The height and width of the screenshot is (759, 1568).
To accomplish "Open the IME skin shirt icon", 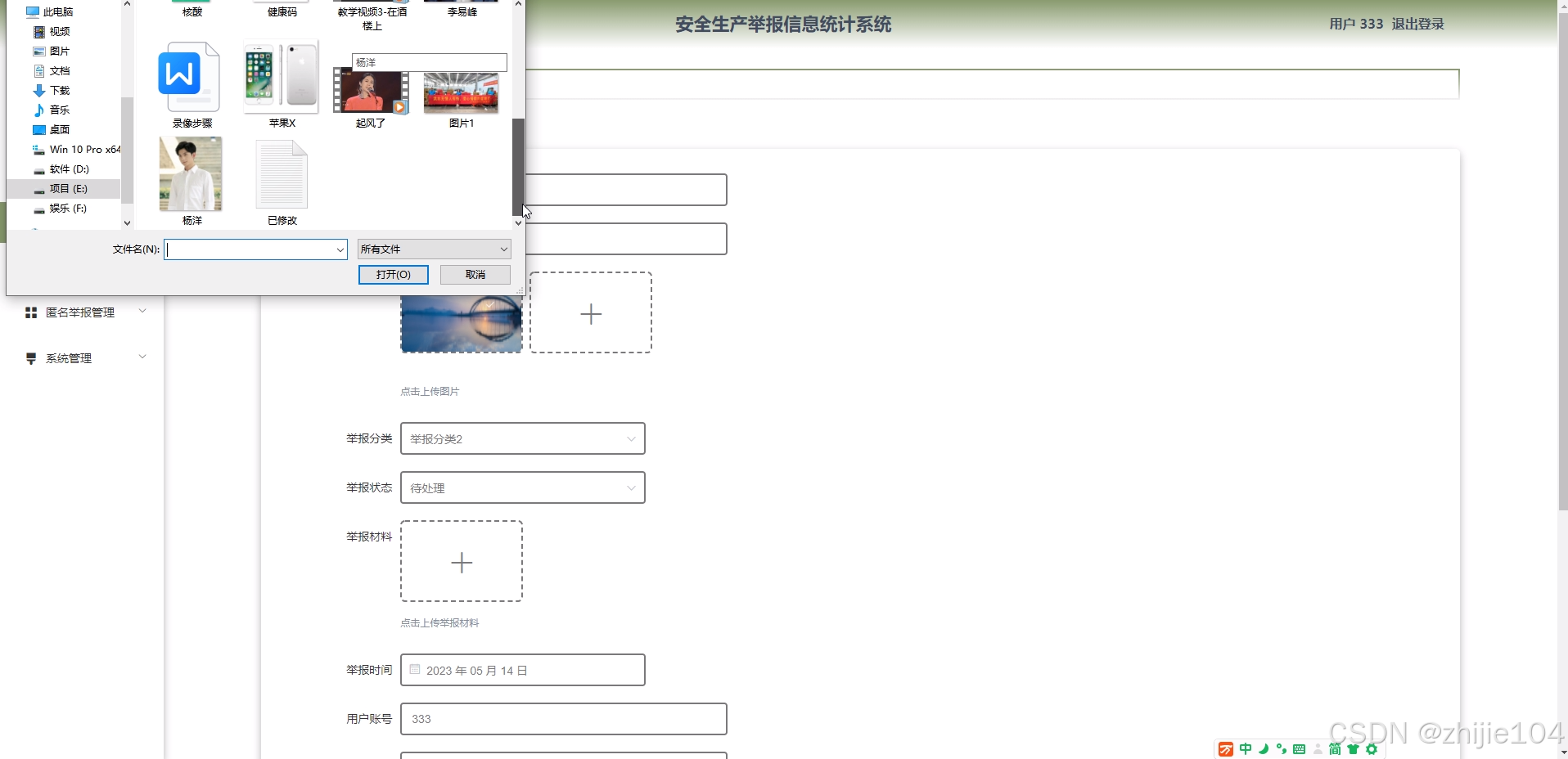I will click(x=1354, y=749).
